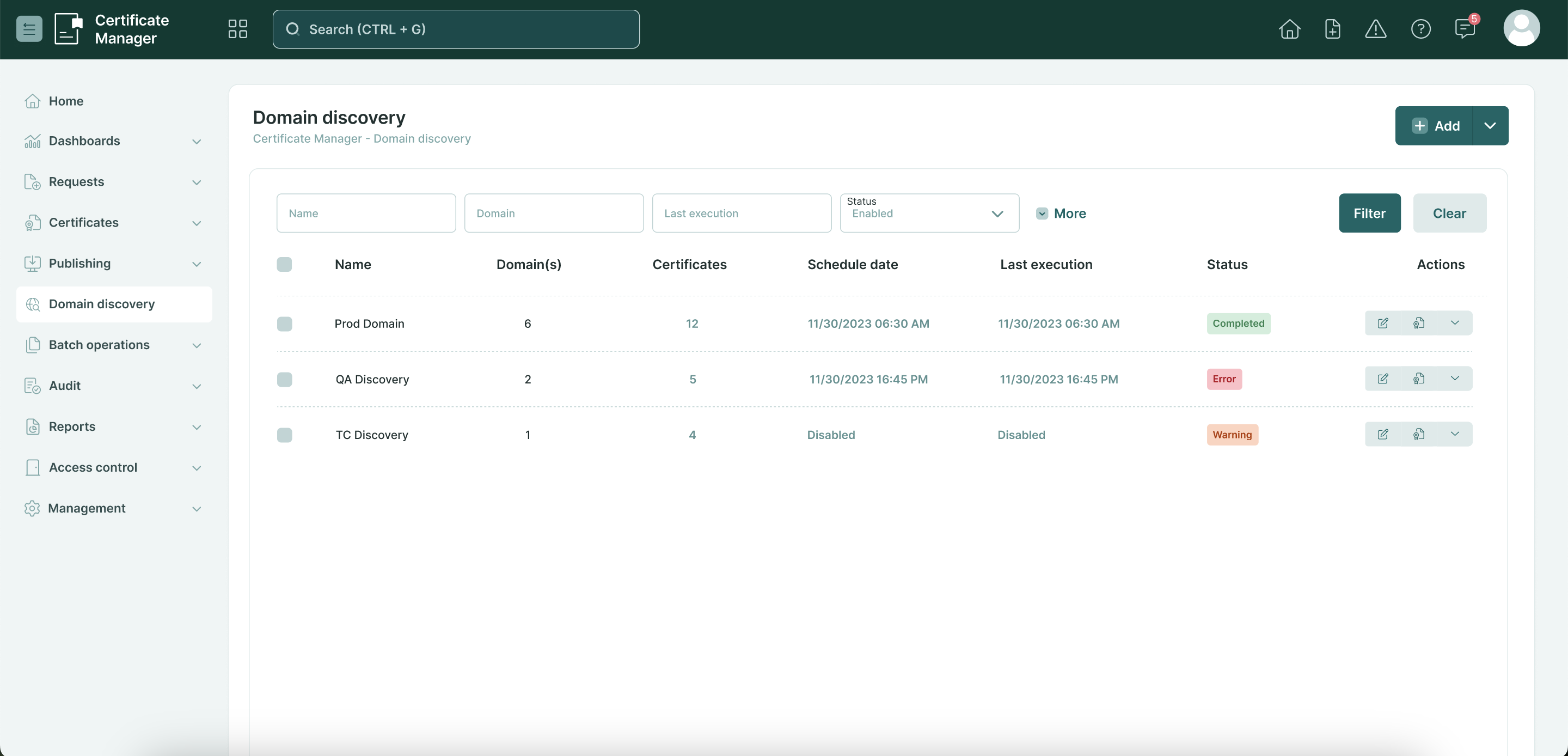Click the Batch operations icon

[x=32, y=345]
